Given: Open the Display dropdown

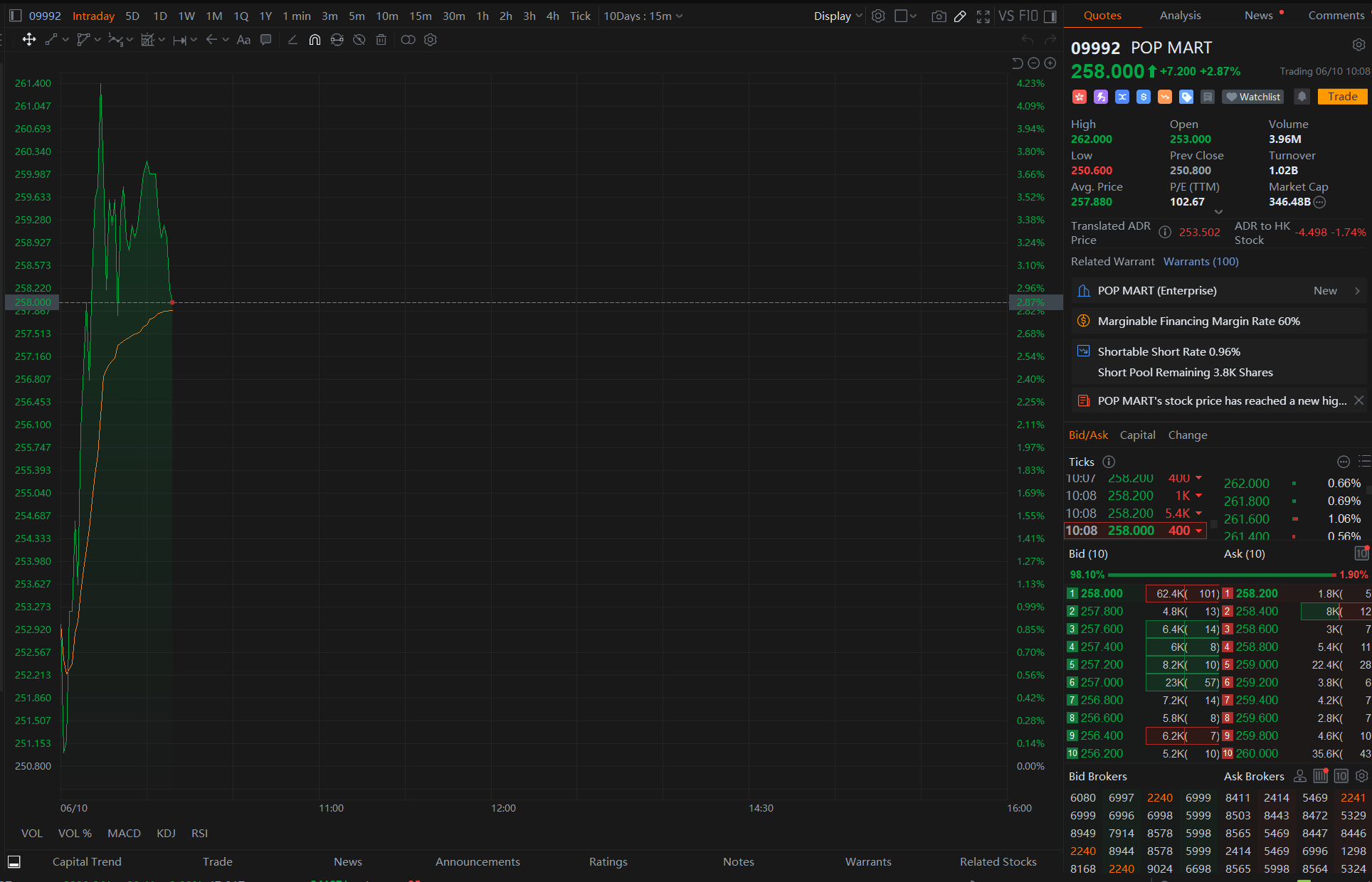Looking at the screenshot, I should [838, 16].
